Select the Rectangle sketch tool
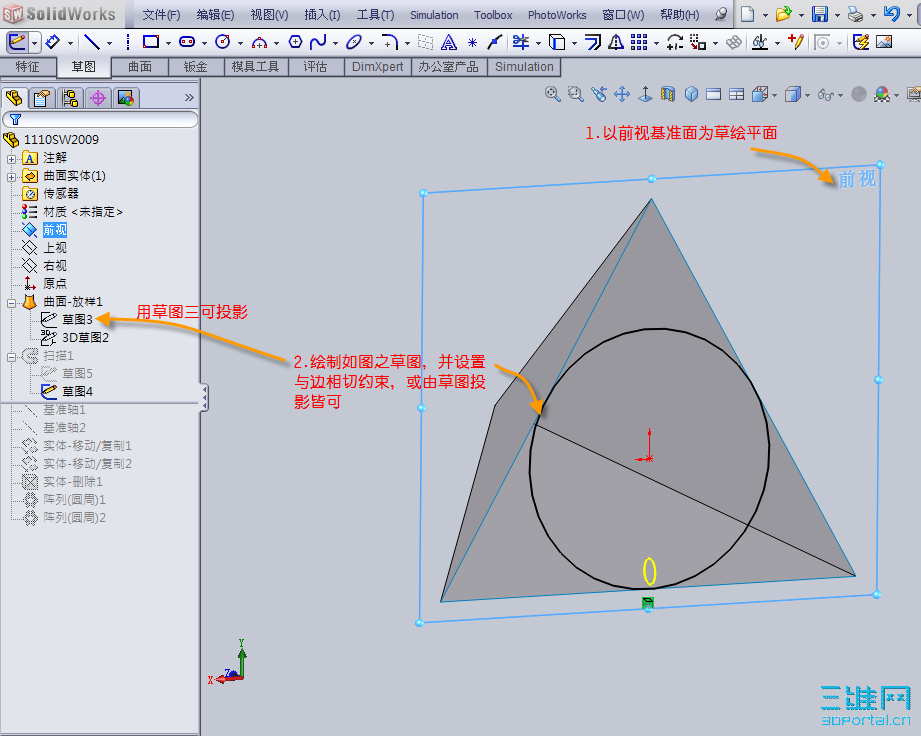Viewport: 921px width, 736px height. point(151,42)
